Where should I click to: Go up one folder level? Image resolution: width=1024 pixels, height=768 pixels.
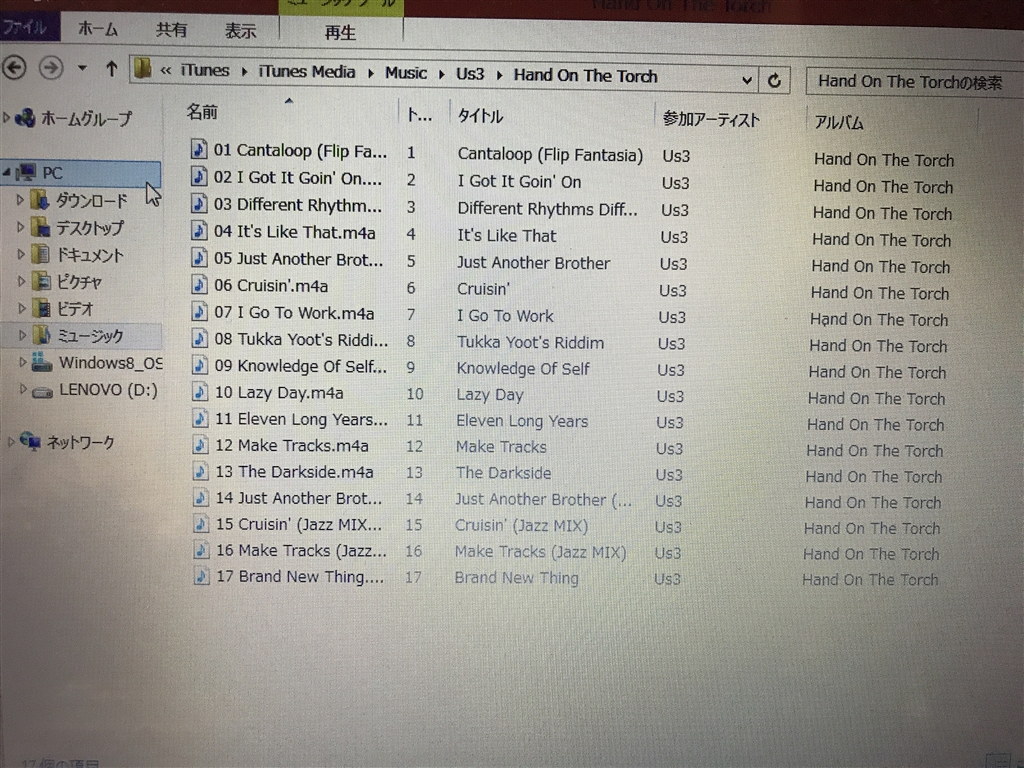tap(112, 69)
